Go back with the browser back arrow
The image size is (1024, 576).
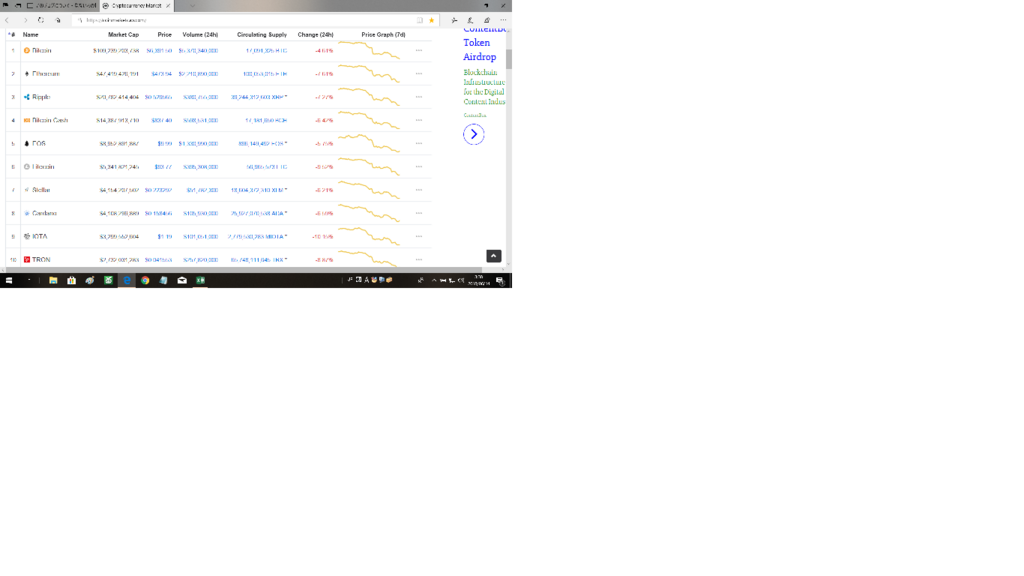click(x=7, y=20)
